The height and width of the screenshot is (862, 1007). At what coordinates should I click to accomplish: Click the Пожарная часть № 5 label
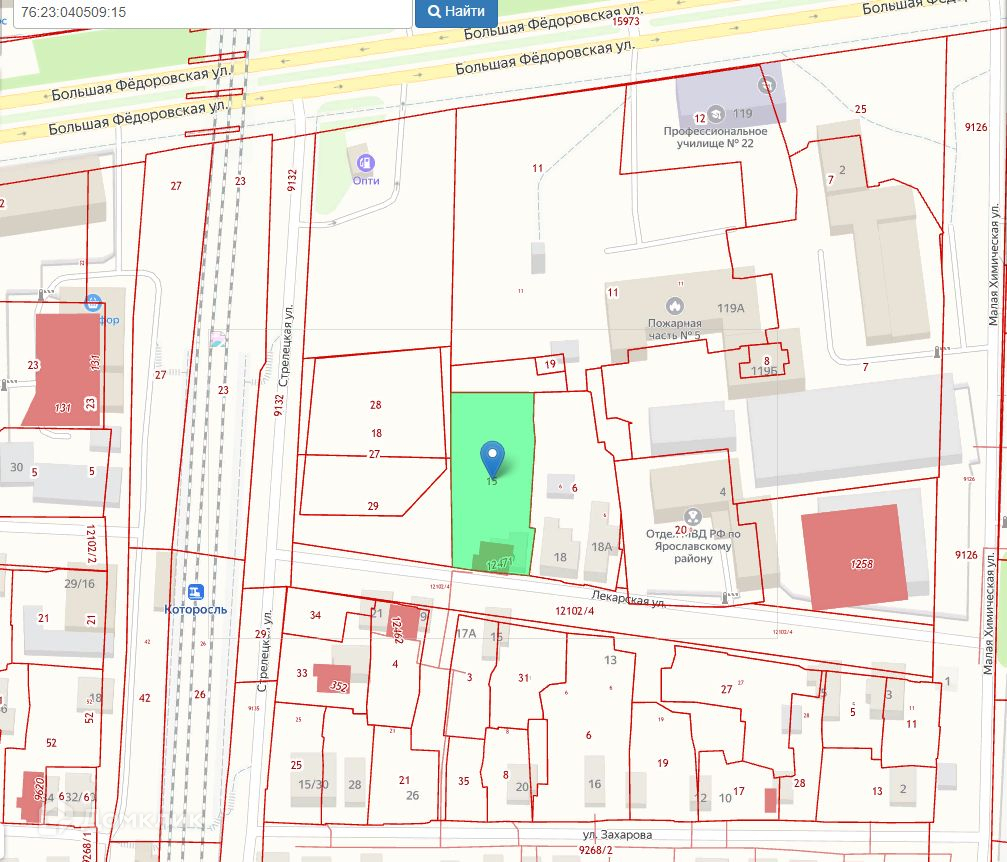[x=674, y=330]
